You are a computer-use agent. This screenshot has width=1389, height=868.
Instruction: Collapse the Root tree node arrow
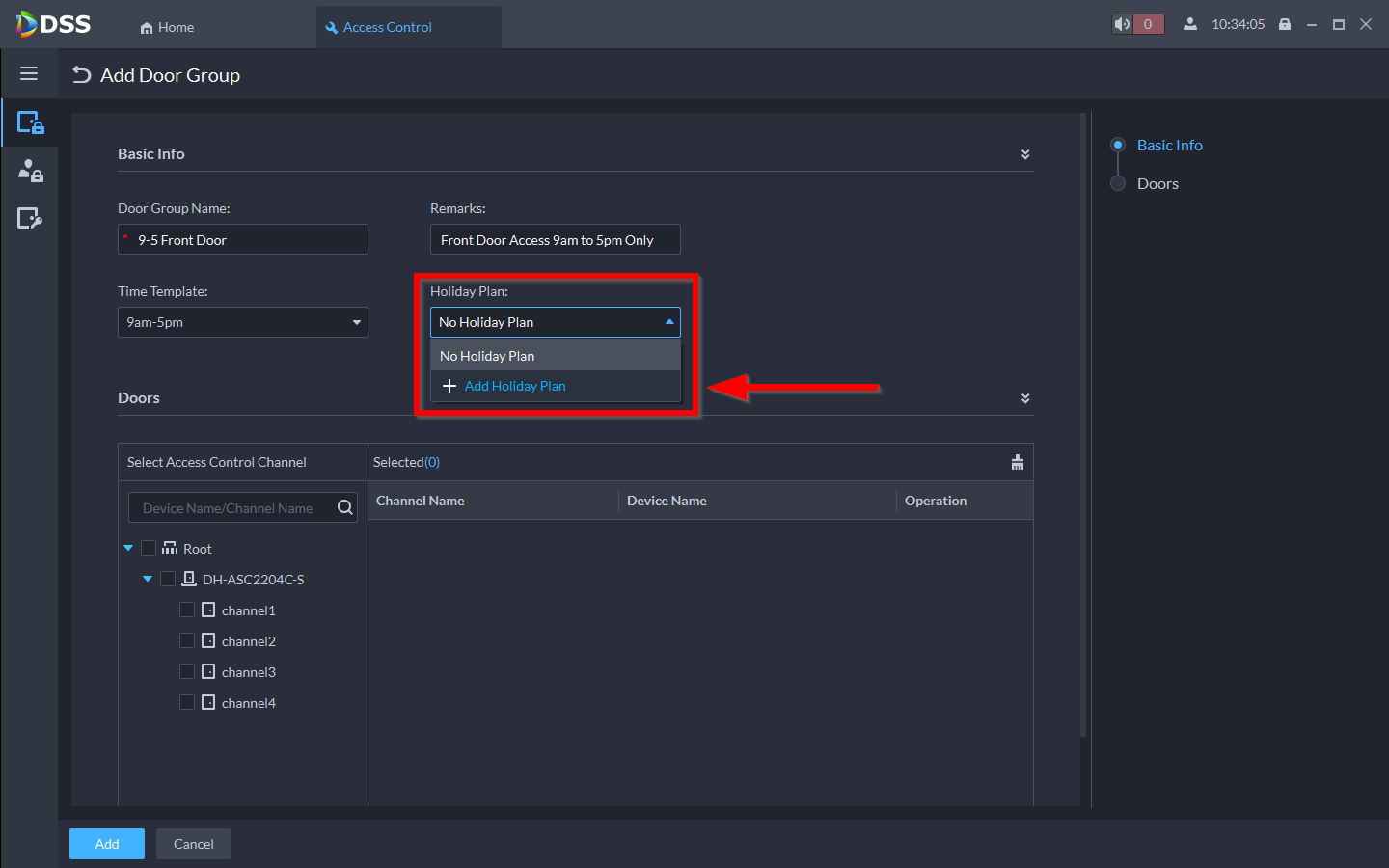(128, 548)
